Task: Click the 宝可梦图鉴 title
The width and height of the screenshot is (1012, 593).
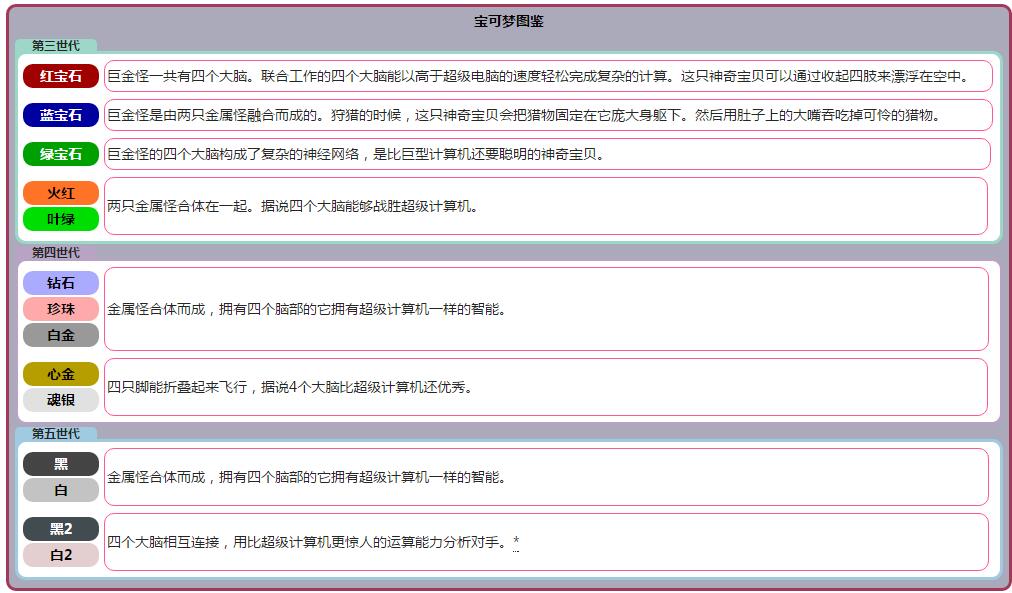Action: tap(509, 21)
